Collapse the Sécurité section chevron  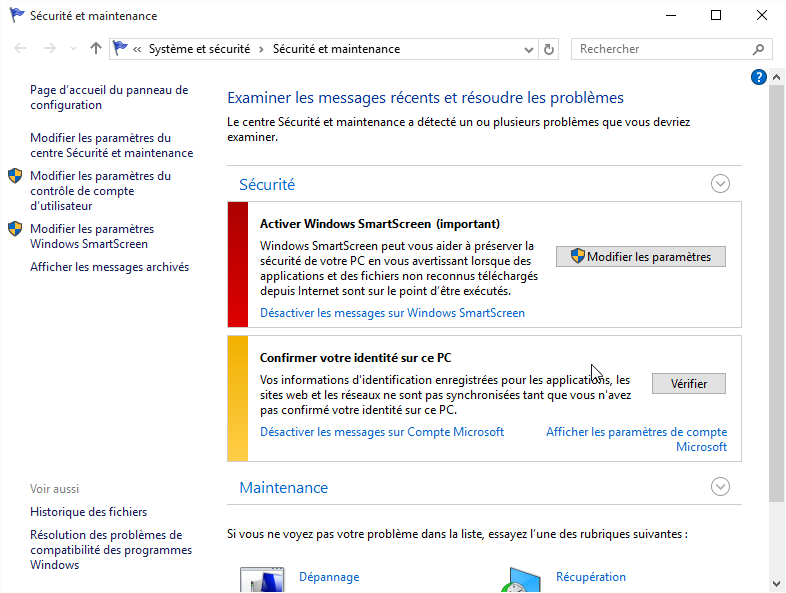[x=720, y=184]
